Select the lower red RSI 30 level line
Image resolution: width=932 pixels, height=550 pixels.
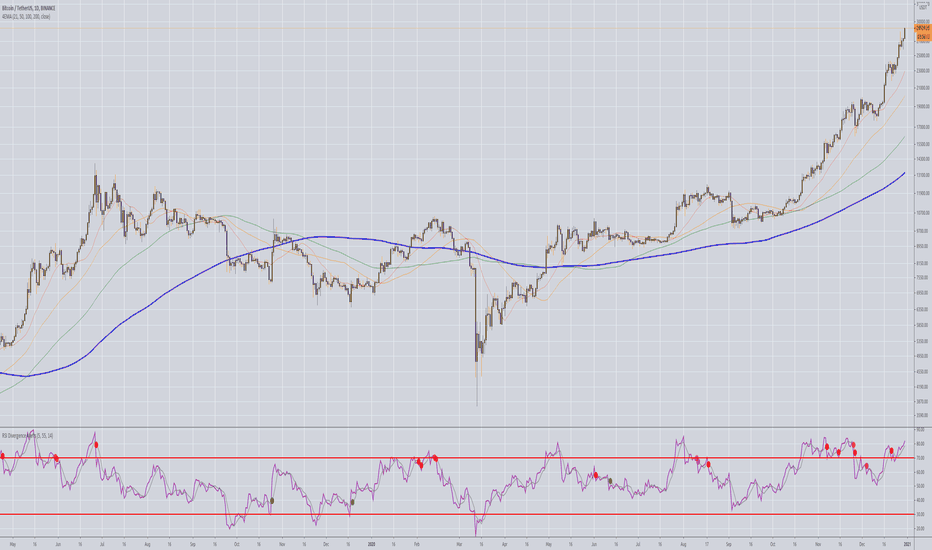456,514
